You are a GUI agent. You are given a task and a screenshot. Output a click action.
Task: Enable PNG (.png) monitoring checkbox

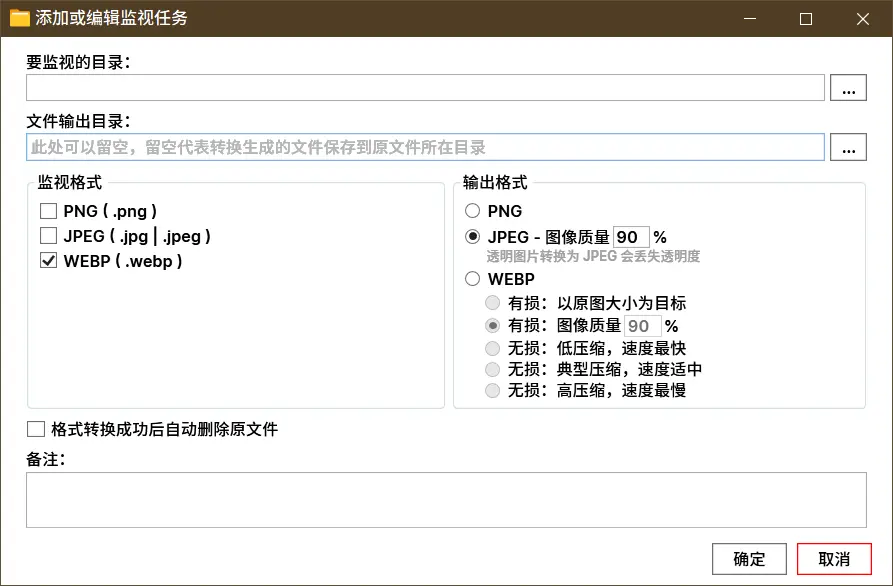point(48,211)
